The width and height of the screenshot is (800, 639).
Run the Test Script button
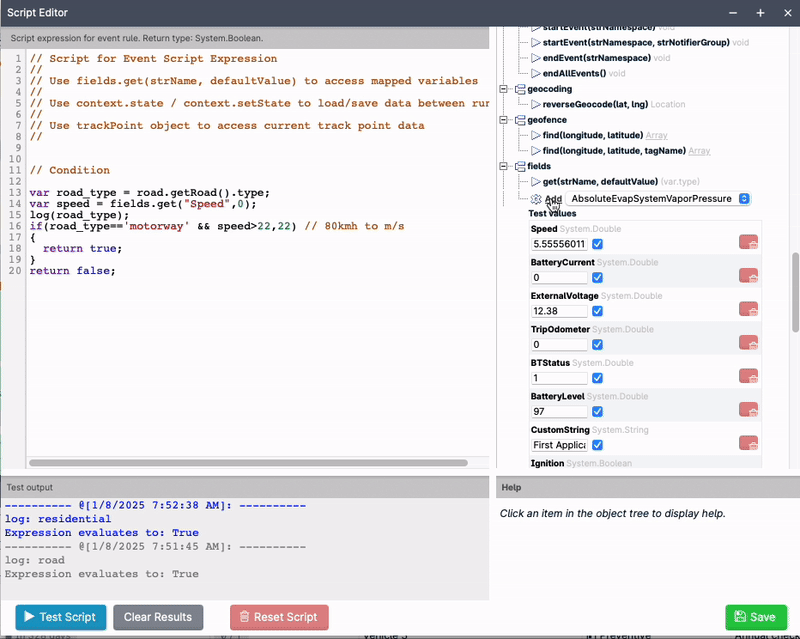(x=61, y=617)
